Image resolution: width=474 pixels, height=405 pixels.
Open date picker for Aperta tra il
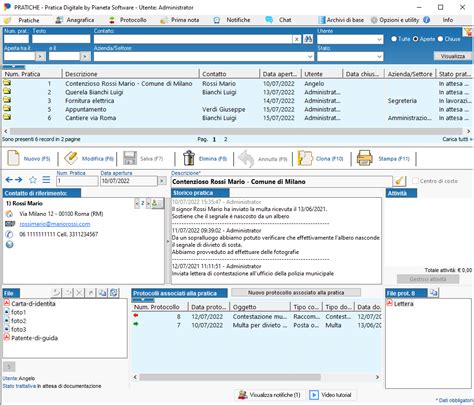click(40, 56)
